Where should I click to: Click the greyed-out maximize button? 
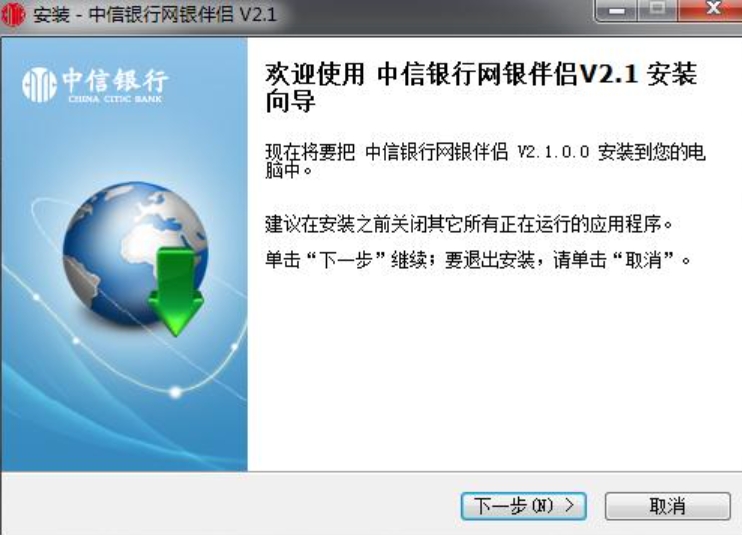[x=657, y=10]
